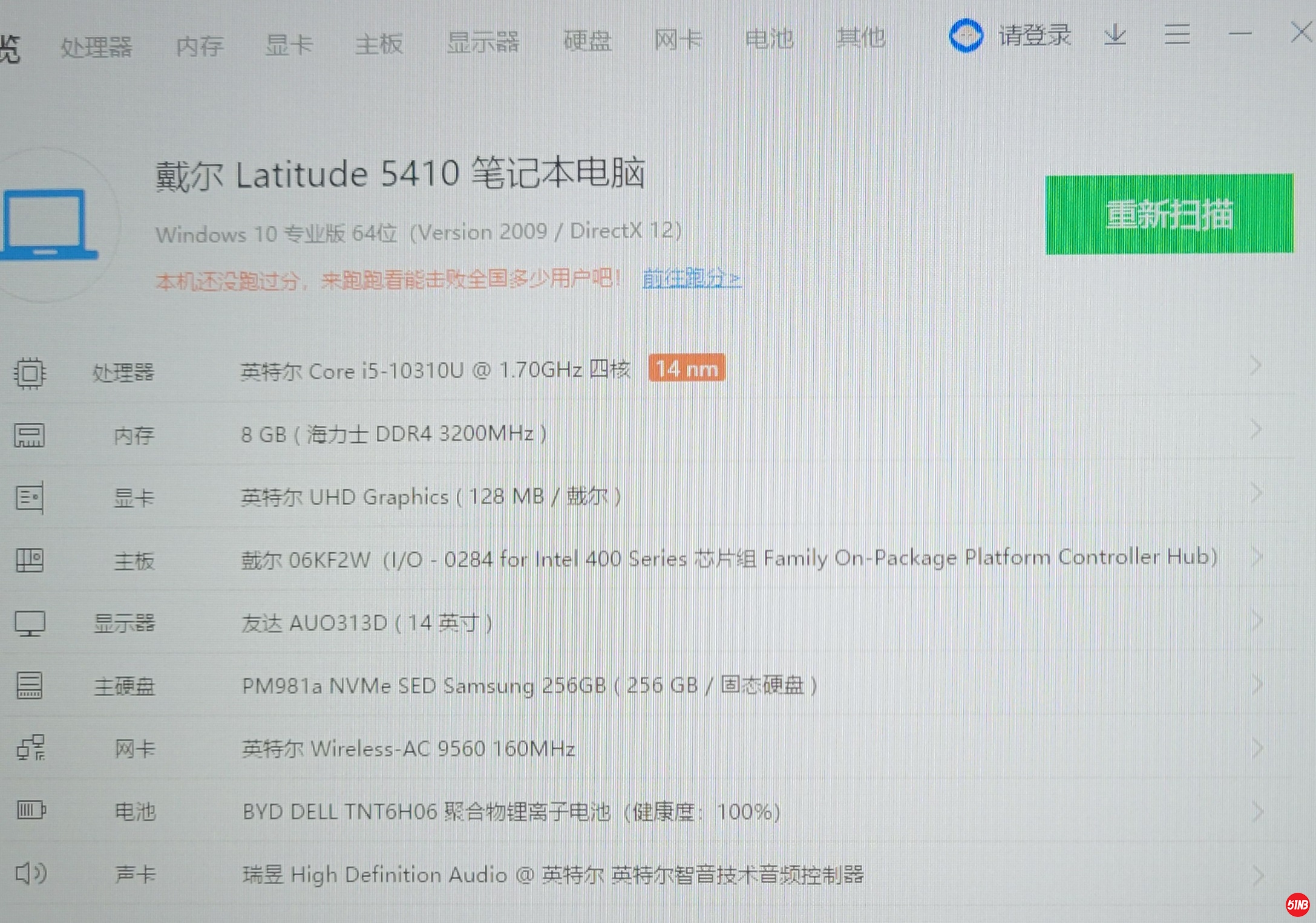Screen dimensions: 1316x923
Task: Expand the motherboard details chevron
Action: [x=1257, y=557]
